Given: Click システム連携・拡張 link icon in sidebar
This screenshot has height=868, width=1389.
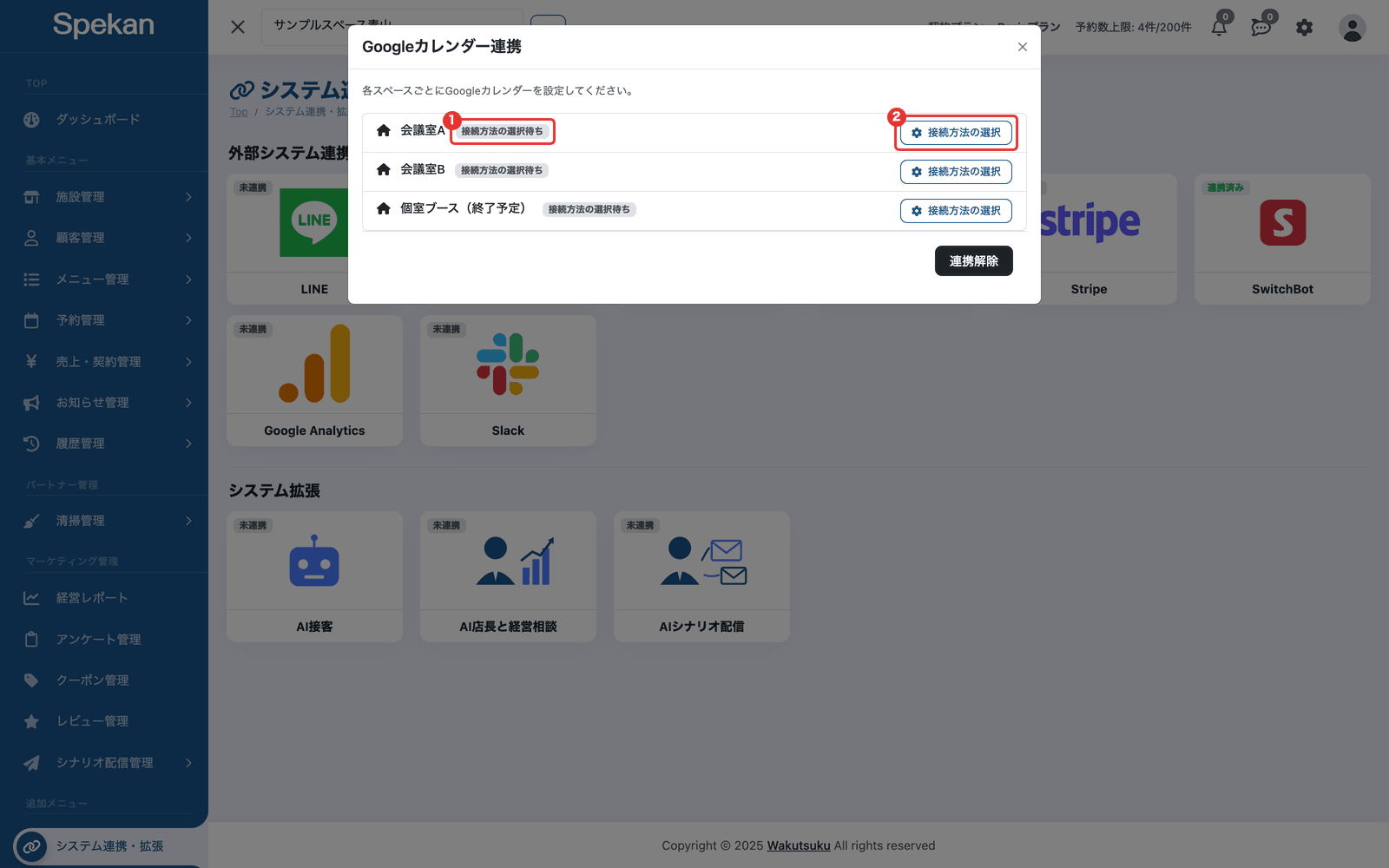Looking at the screenshot, I should pyautogui.click(x=31, y=846).
